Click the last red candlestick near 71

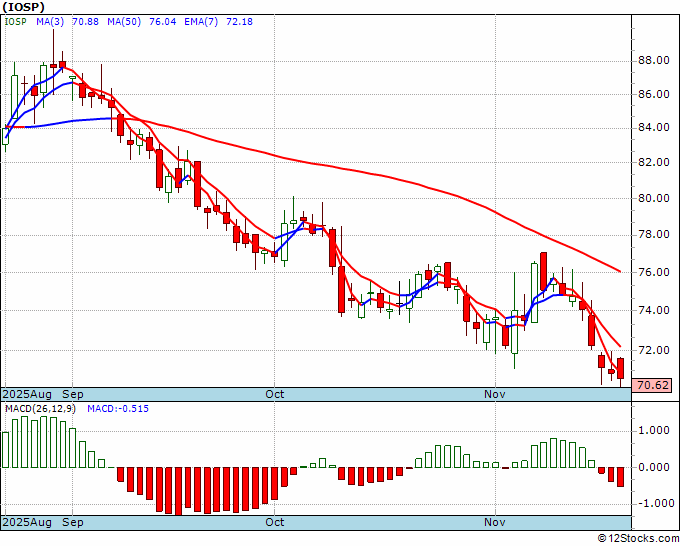[621, 368]
